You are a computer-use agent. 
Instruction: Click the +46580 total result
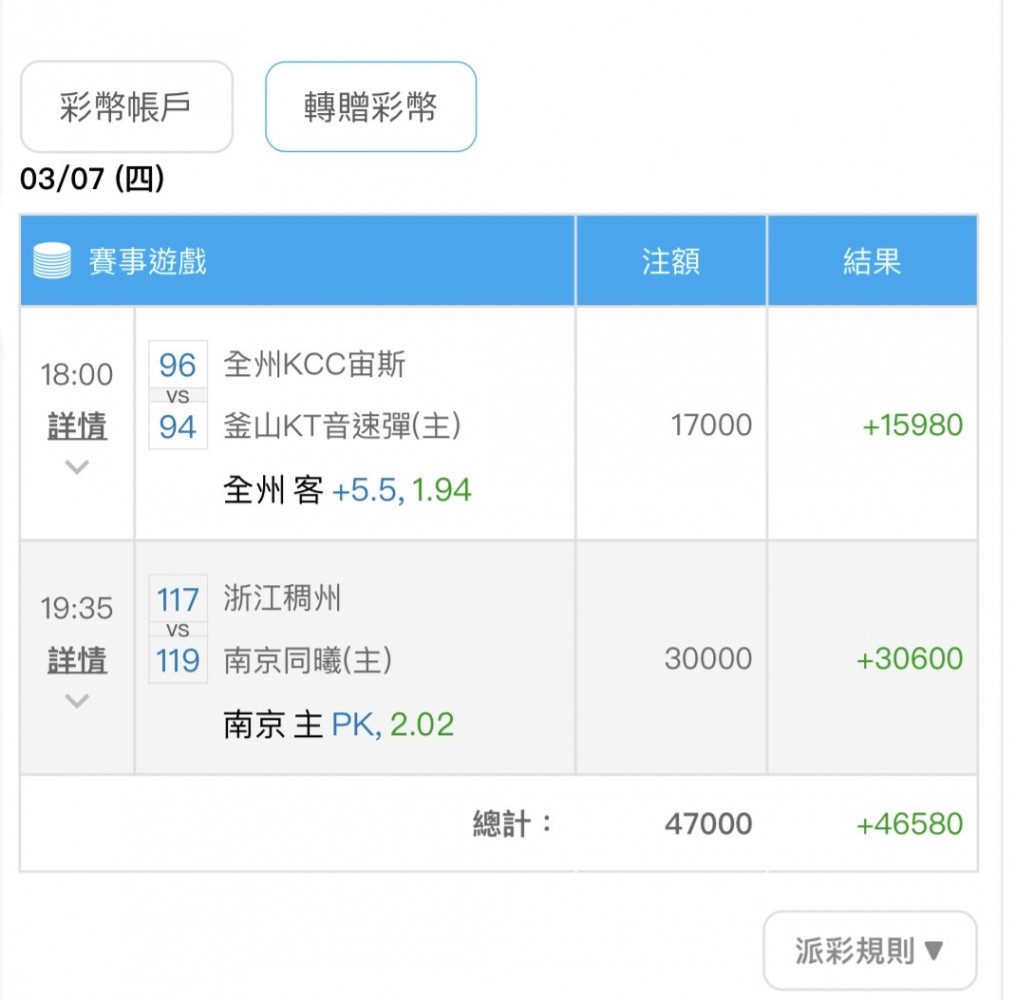[x=909, y=824]
